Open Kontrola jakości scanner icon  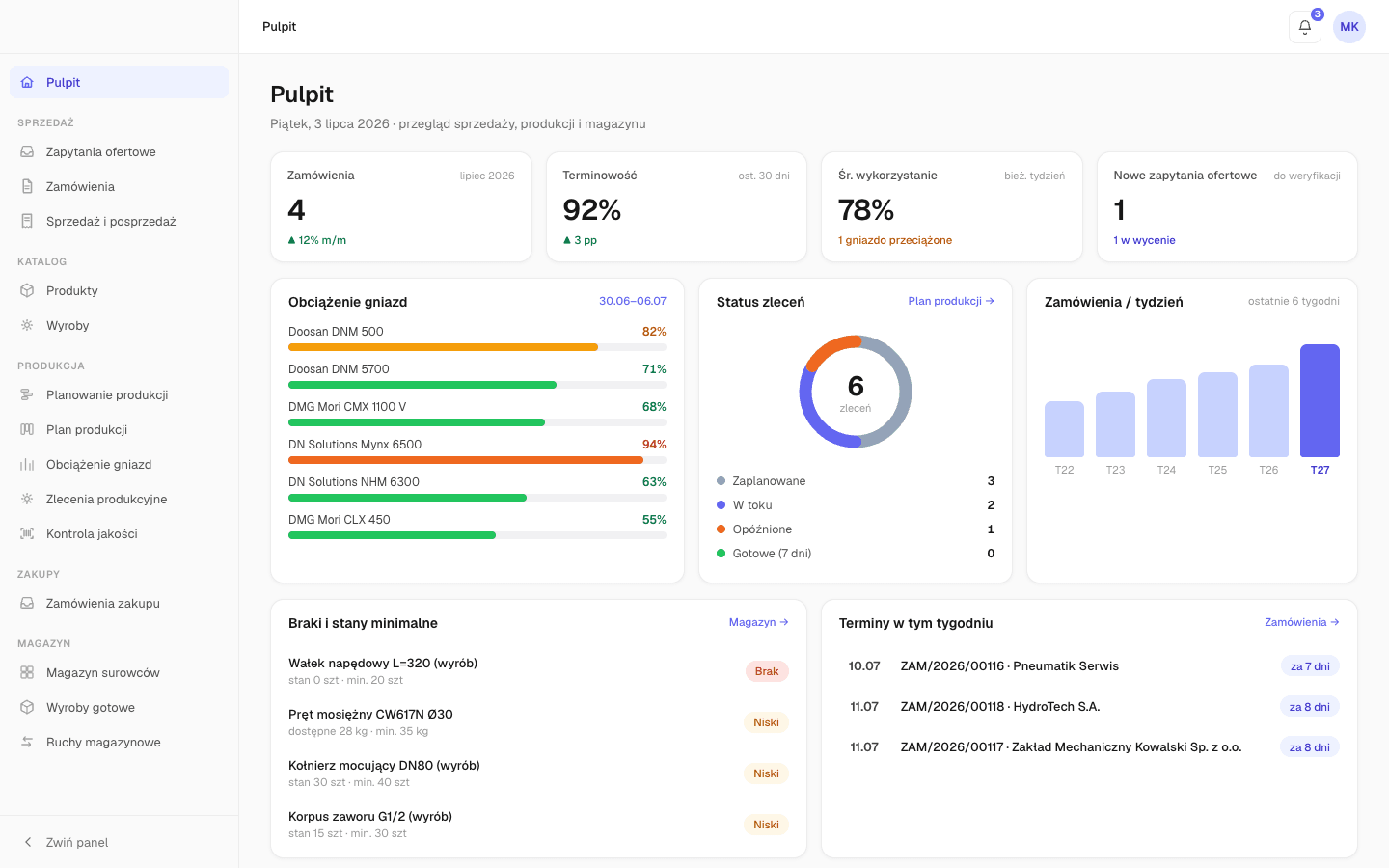(x=27, y=533)
